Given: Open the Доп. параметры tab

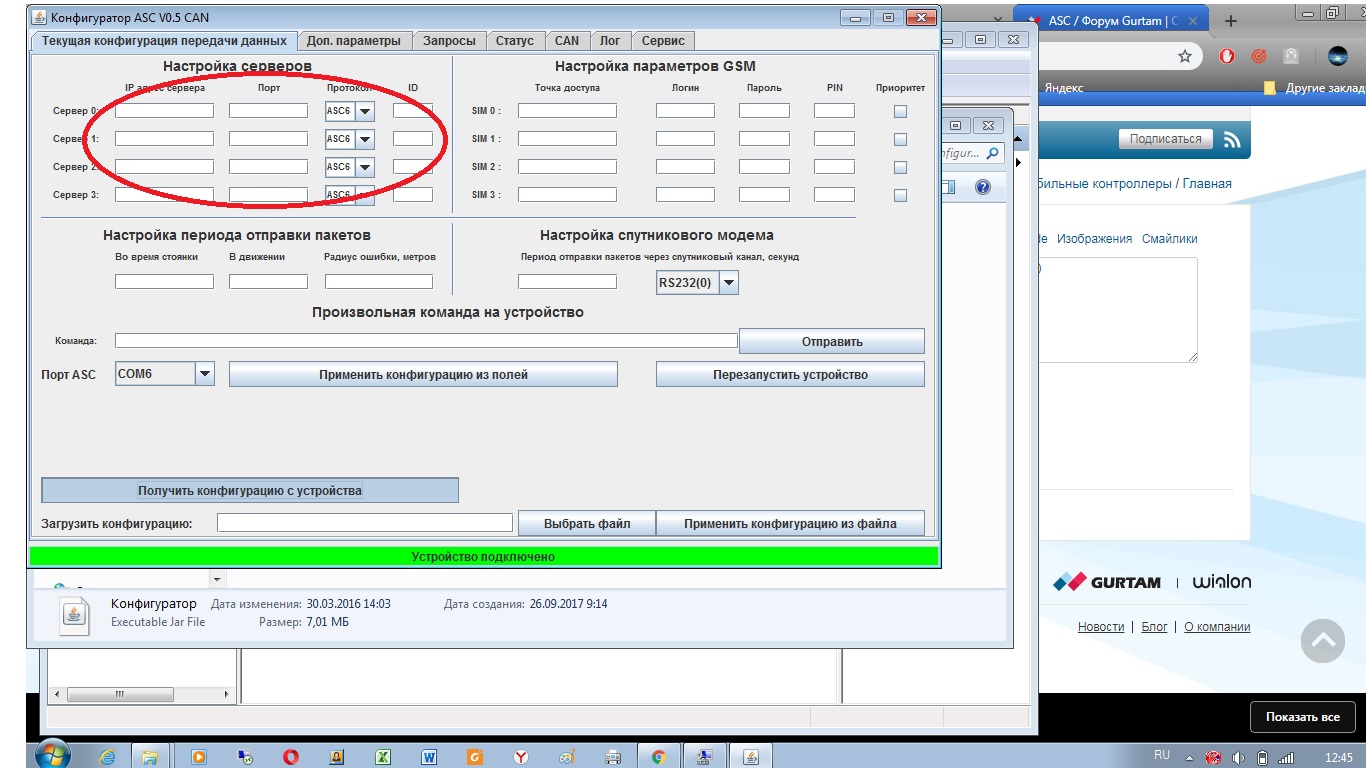Looking at the screenshot, I should pyautogui.click(x=354, y=41).
